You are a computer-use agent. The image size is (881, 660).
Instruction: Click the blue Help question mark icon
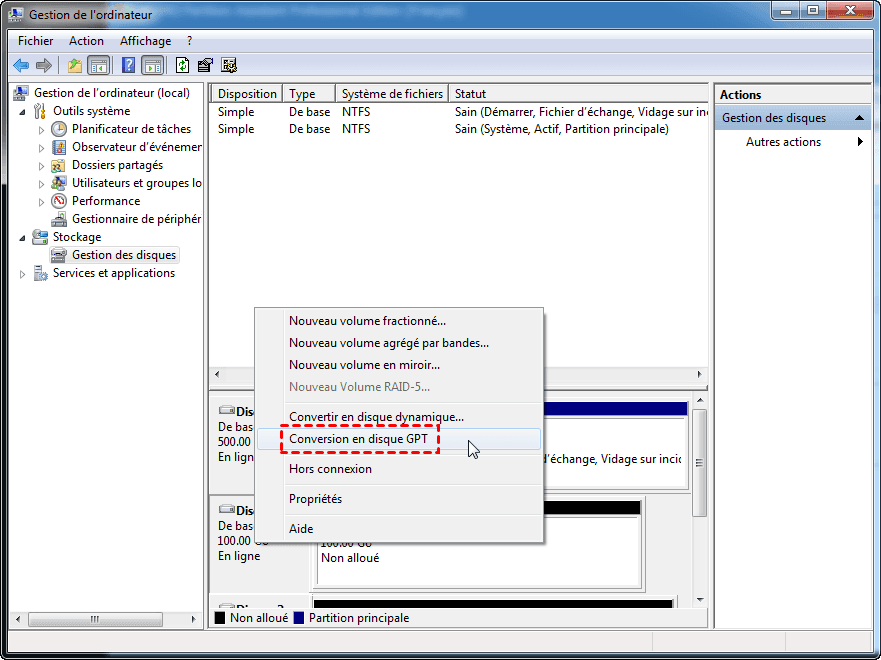[128, 66]
